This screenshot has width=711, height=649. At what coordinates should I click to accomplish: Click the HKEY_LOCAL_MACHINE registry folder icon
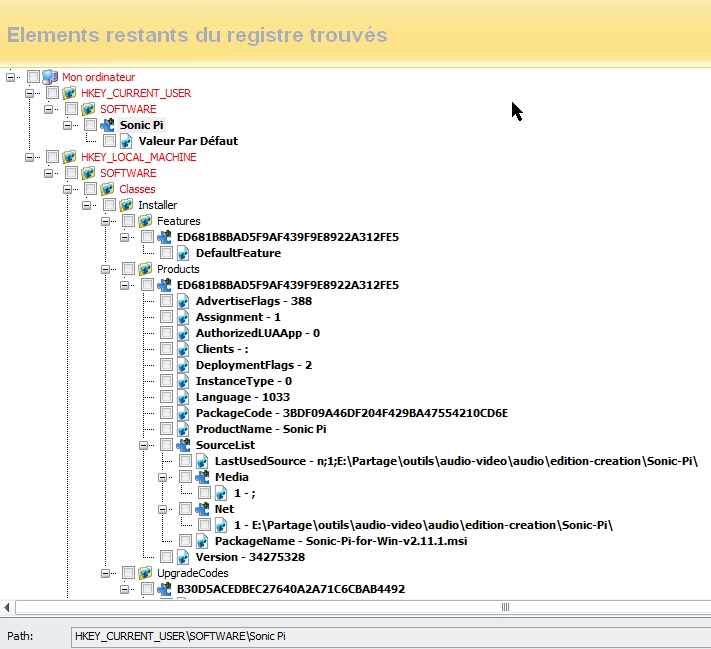click(x=70, y=157)
